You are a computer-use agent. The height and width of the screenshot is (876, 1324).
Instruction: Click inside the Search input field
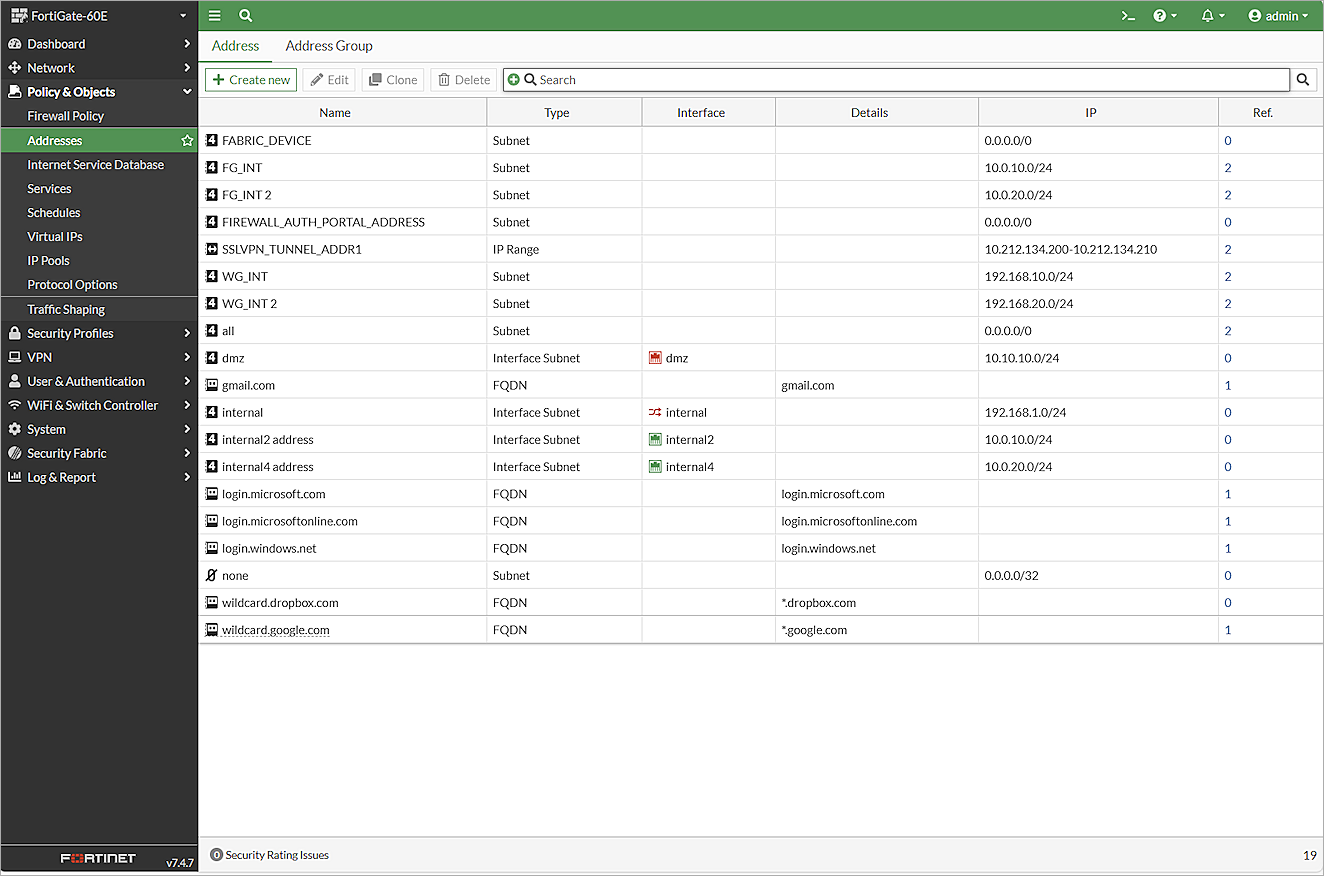(x=700, y=79)
